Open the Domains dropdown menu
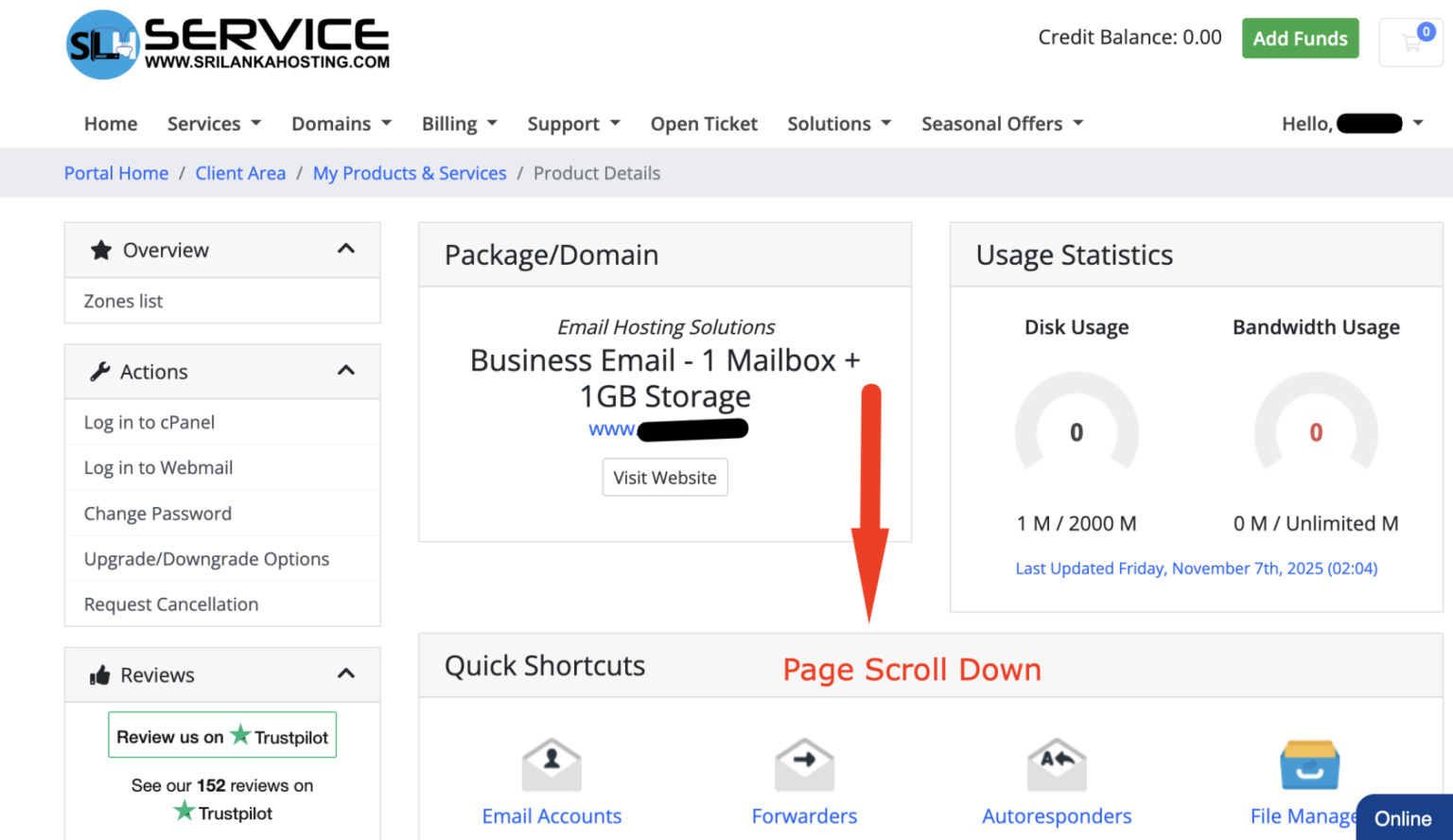 (x=341, y=124)
